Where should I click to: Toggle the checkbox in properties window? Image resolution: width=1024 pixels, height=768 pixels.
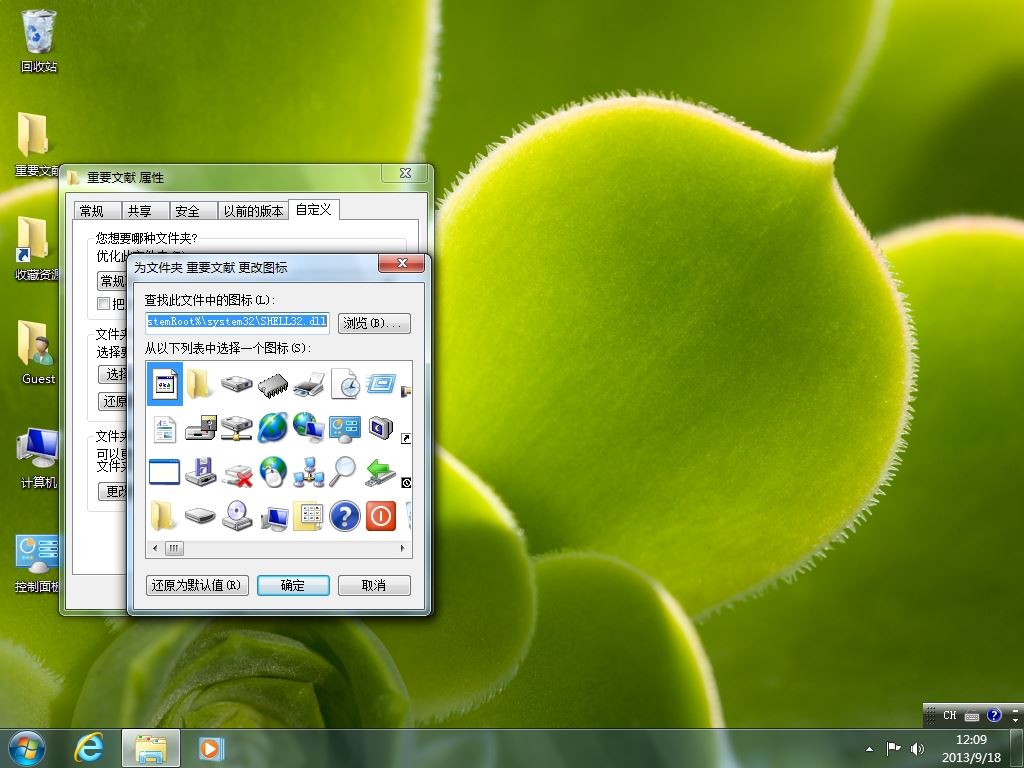point(103,303)
